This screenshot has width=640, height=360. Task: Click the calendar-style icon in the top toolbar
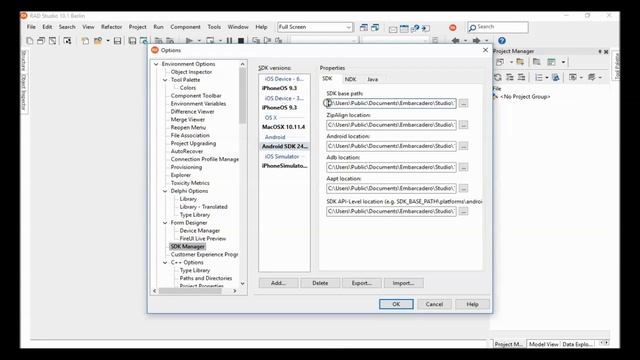(x=404, y=28)
